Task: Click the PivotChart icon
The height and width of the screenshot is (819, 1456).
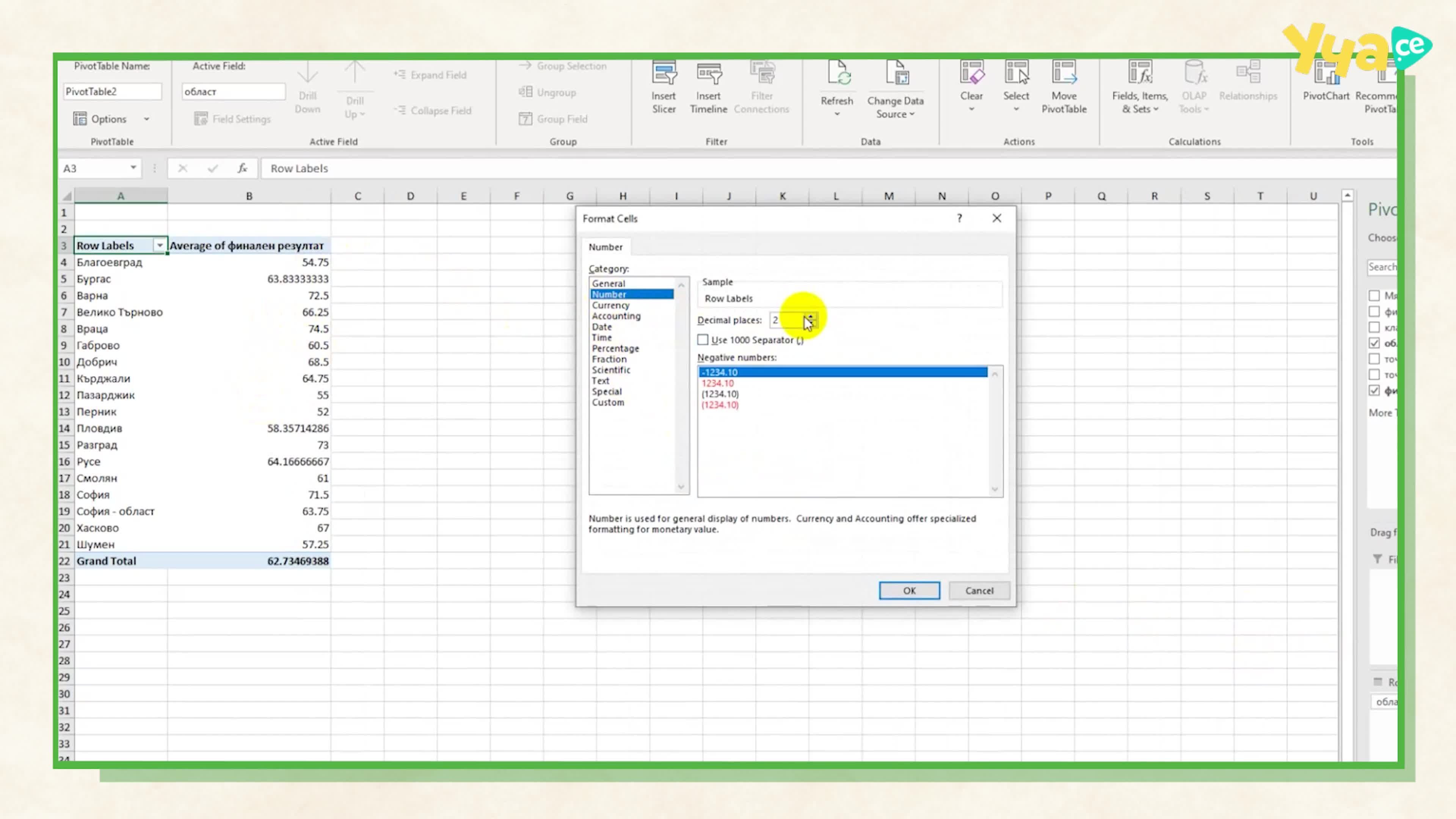Action: (1326, 72)
